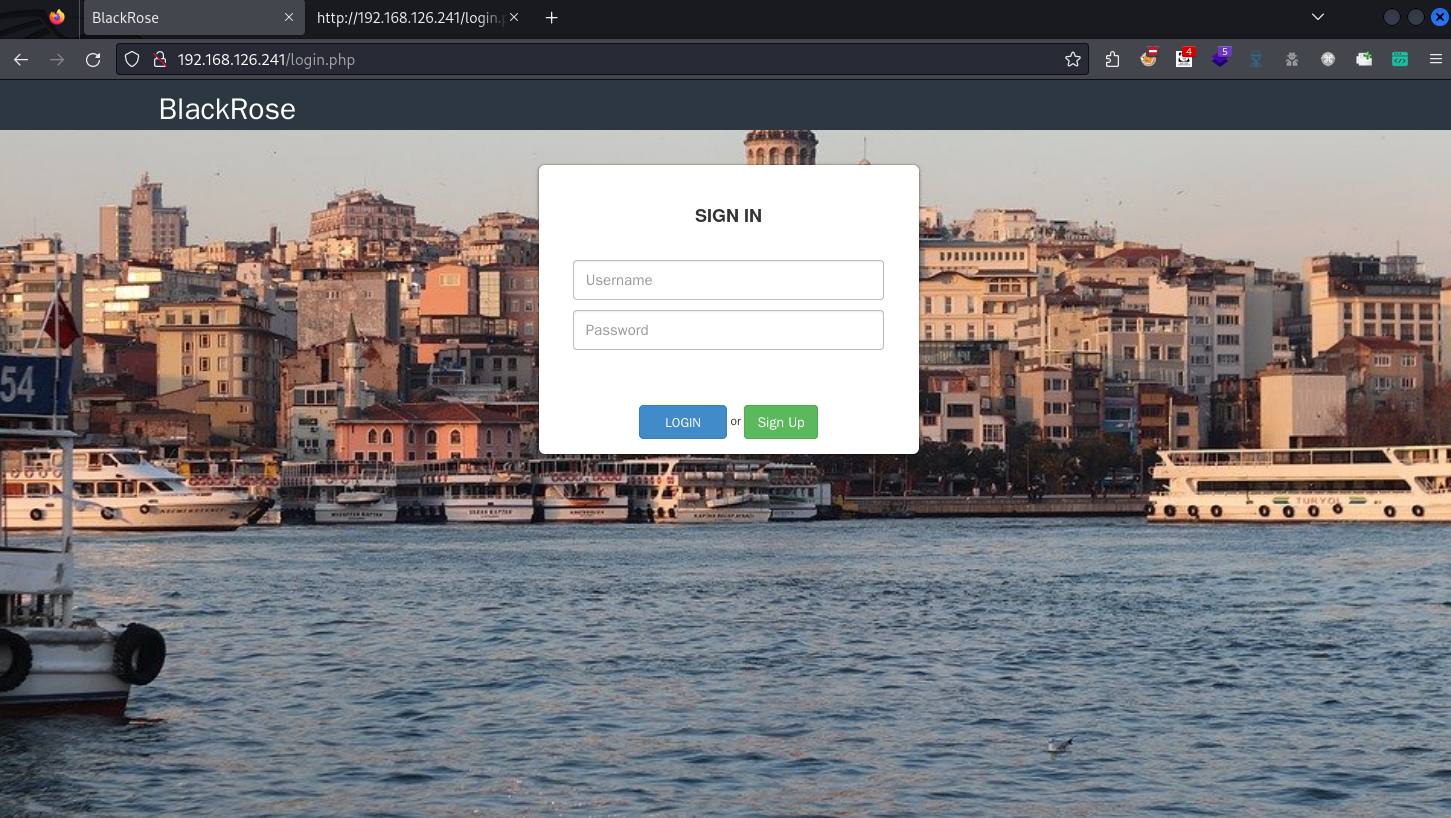Expand the tab list chevron

pyautogui.click(x=1317, y=17)
